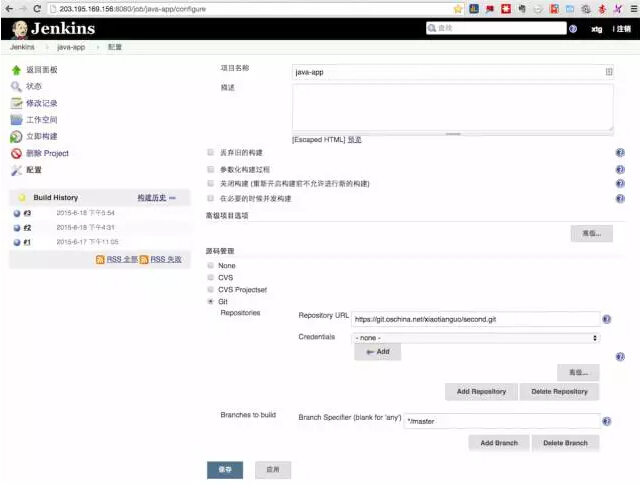Image resolution: width=640 pixels, height=486 pixels.
Task: Open the Credentials none dropdown
Action: click(x=476, y=338)
